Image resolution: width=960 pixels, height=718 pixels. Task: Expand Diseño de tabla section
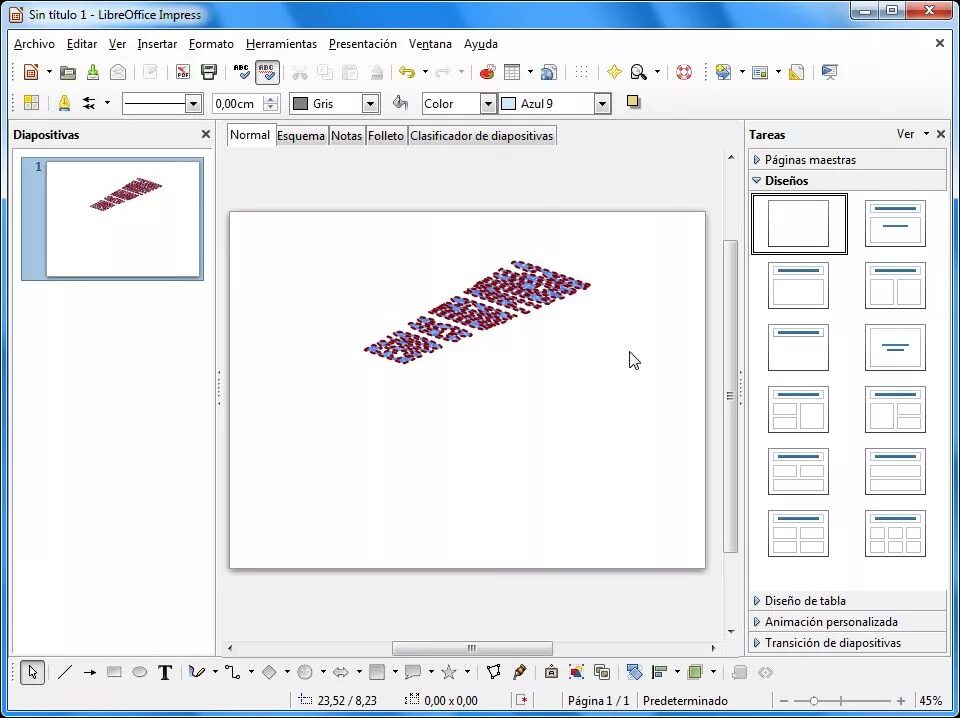click(847, 600)
